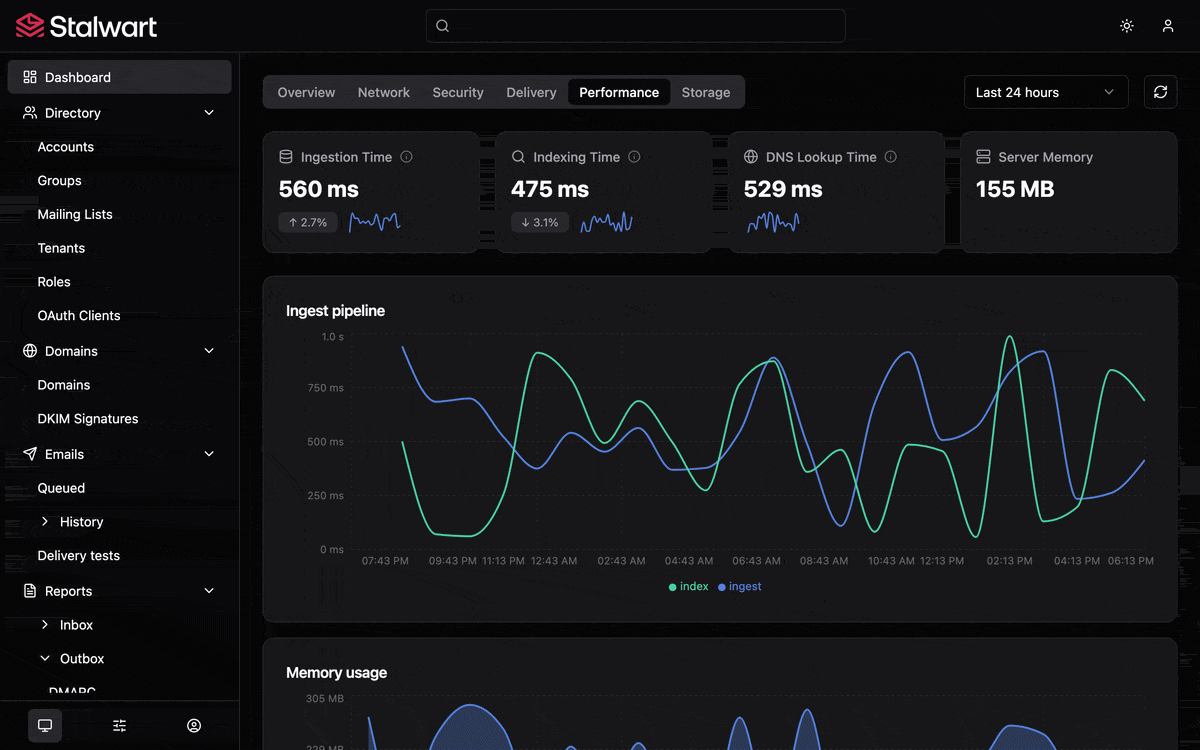Image resolution: width=1200 pixels, height=750 pixels.
Task: Collapse the Reports section
Action: [209, 591]
